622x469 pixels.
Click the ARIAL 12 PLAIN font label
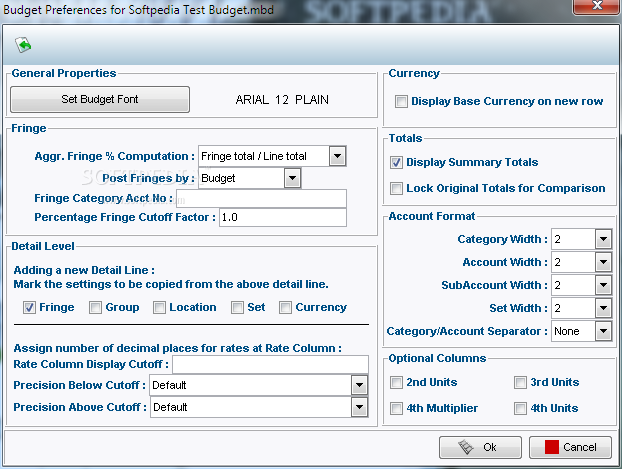pos(282,100)
